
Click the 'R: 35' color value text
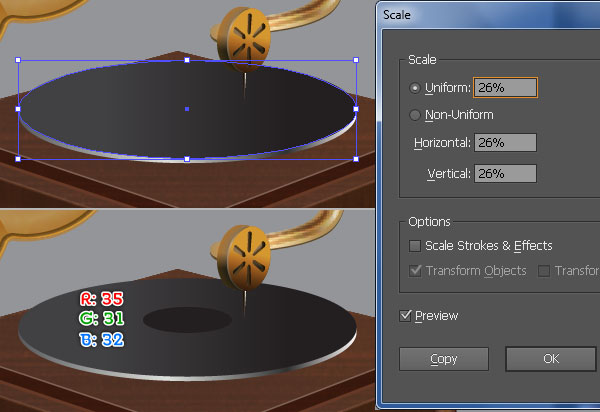click(x=102, y=299)
